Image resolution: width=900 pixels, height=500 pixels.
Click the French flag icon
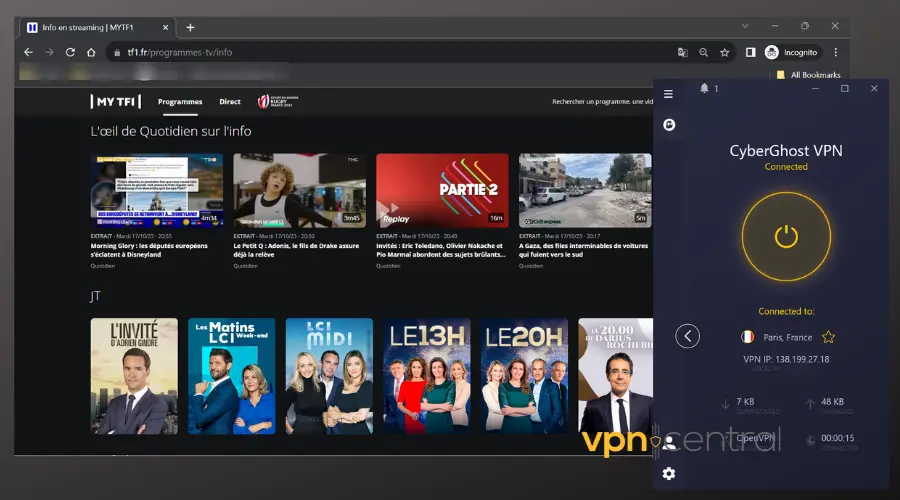(x=747, y=337)
